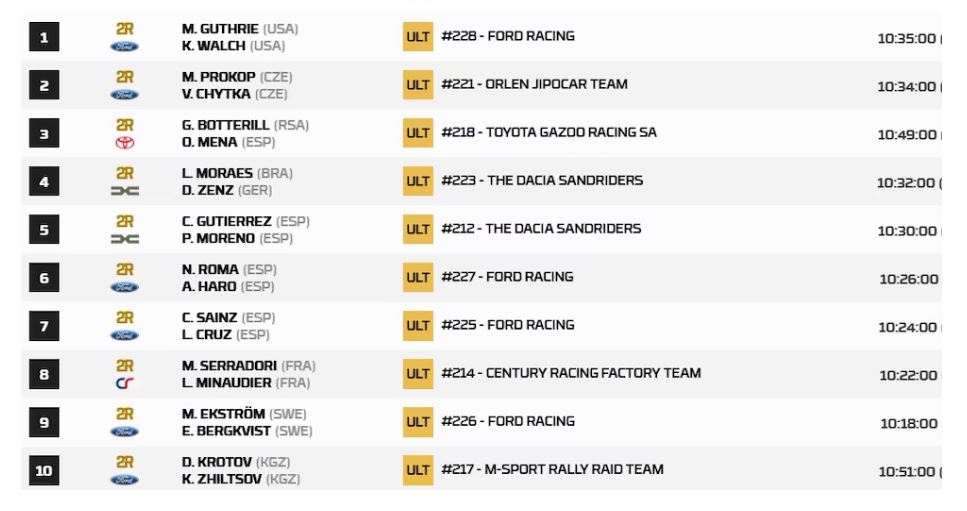
Task: Open #217 - M-Sport Rally Raid Team
Action: (x=551, y=469)
